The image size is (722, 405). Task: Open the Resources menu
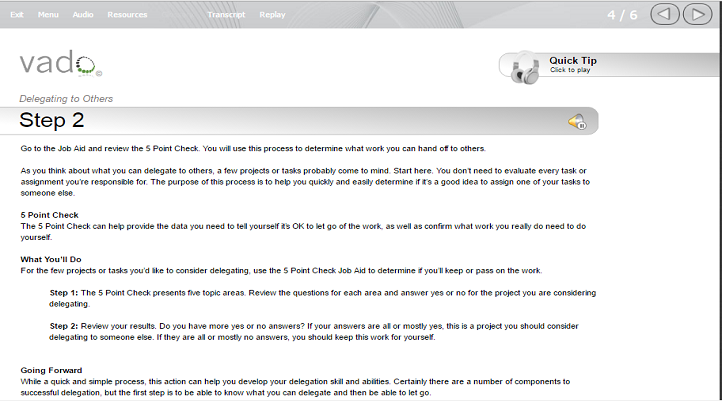pos(127,15)
